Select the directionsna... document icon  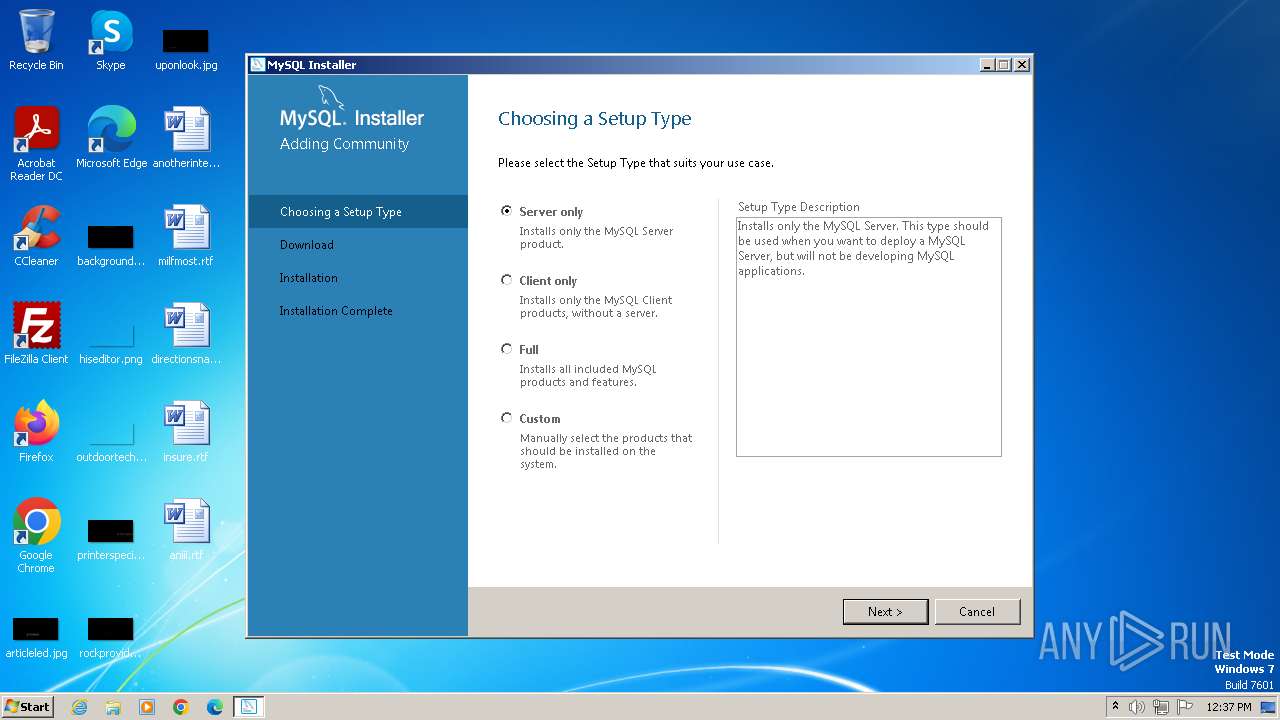point(186,333)
